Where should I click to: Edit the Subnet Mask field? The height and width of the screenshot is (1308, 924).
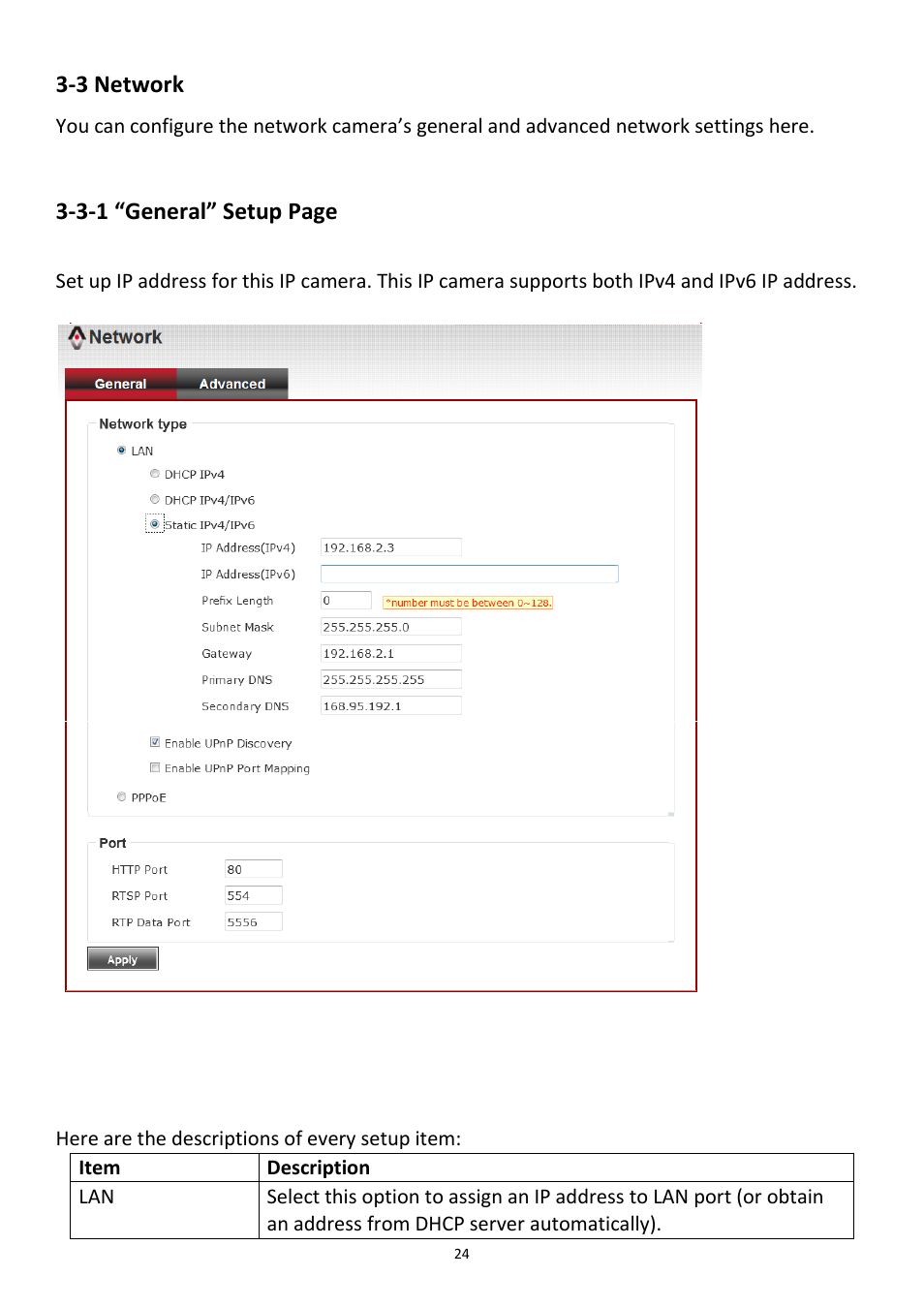[x=391, y=627]
